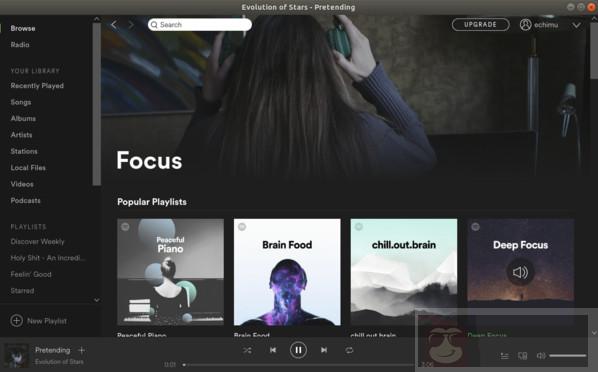Screen dimensions: 598x372
Task: Open the Holy Shit playlist
Action: tap(48, 258)
